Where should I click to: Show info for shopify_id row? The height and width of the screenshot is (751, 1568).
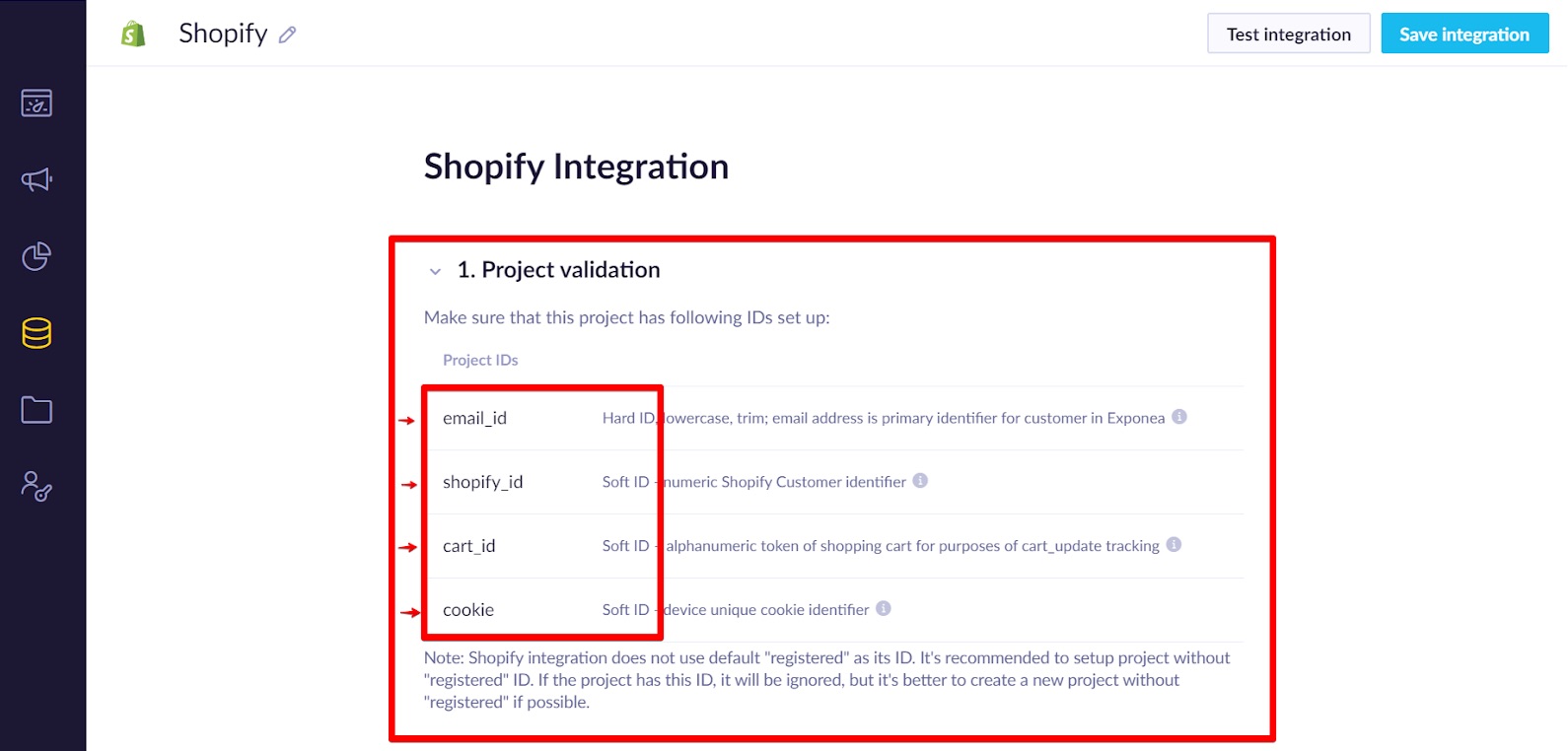(x=920, y=481)
